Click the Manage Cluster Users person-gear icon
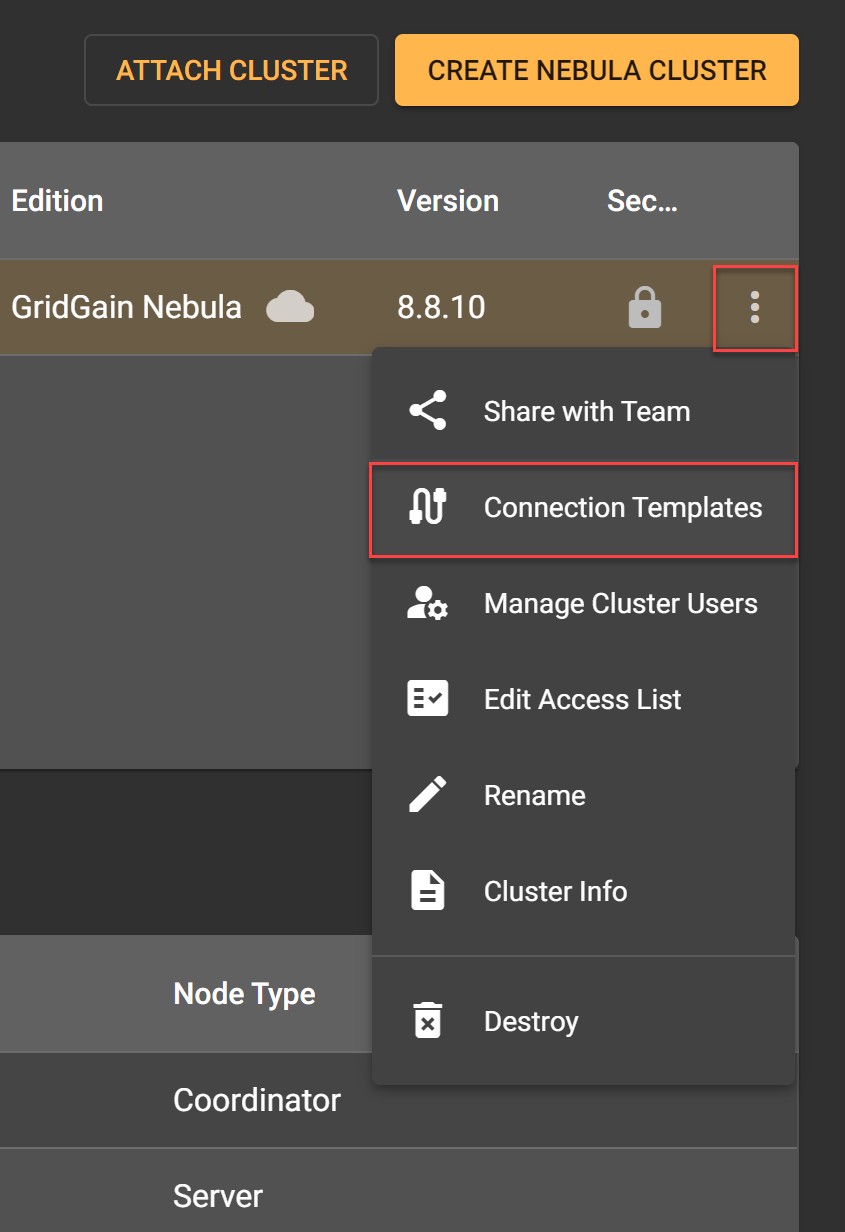The height and width of the screenshot is (1232, 845). pyautogui.click(x=428, y=603)
